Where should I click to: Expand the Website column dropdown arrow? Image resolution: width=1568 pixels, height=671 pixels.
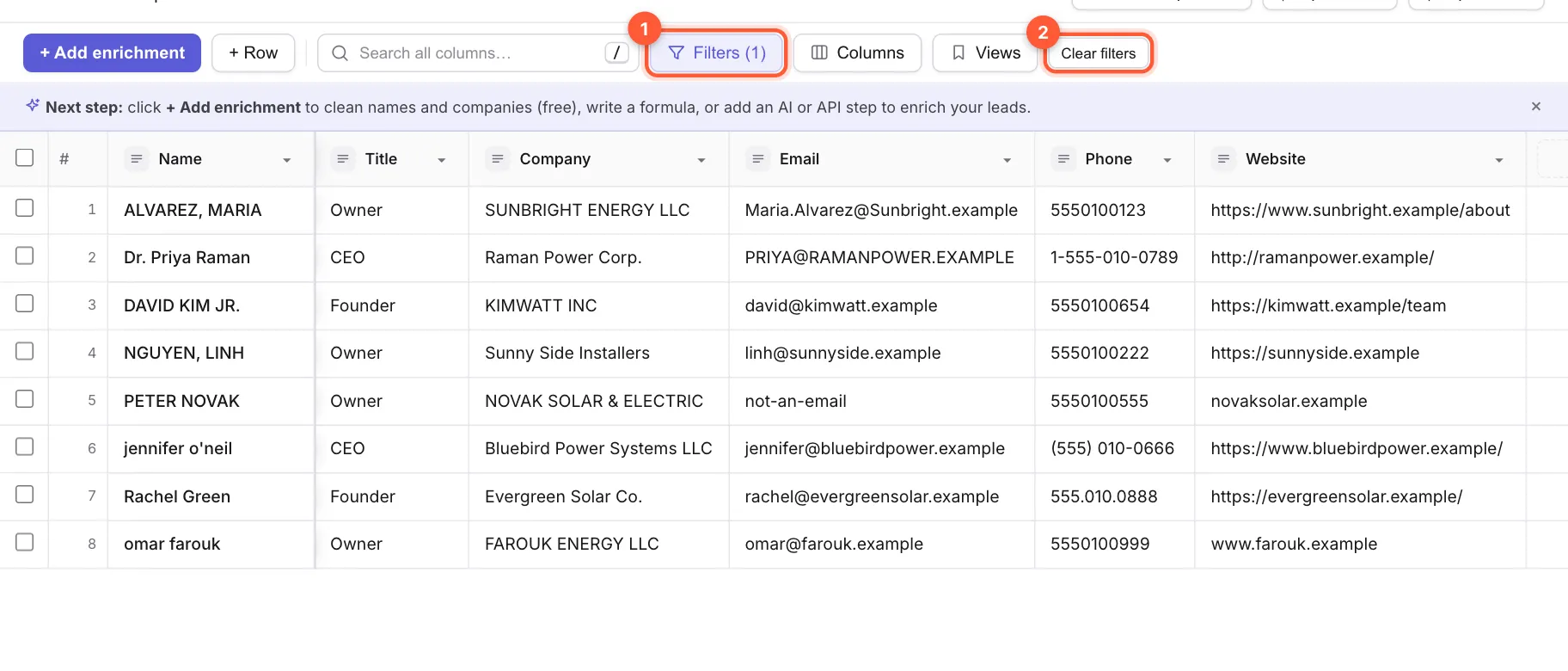tap(1499, 160)
